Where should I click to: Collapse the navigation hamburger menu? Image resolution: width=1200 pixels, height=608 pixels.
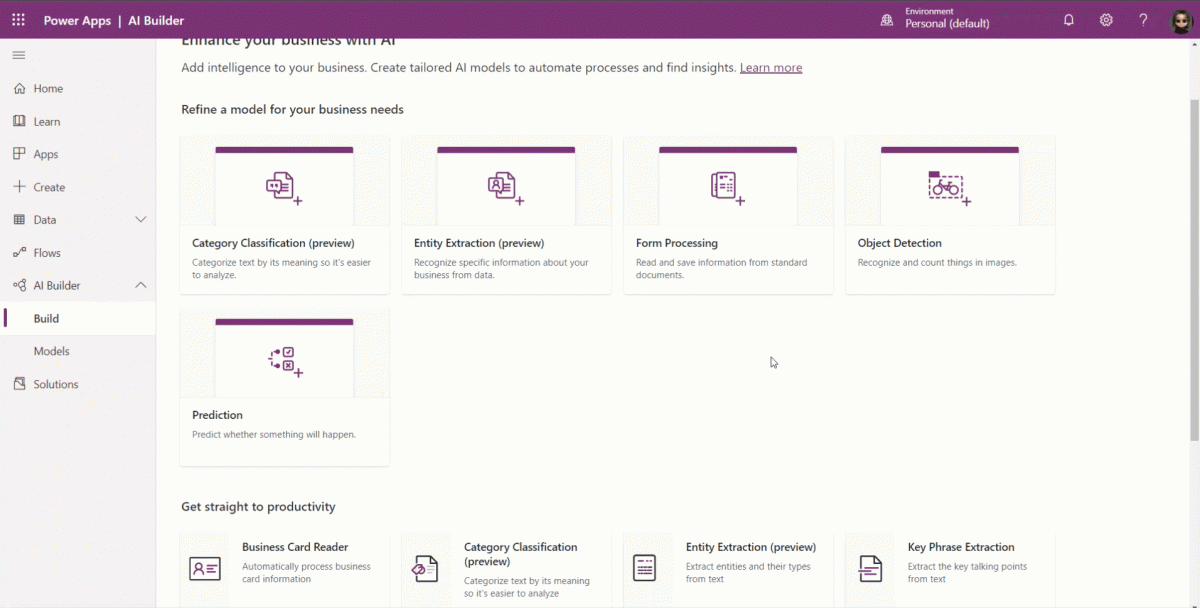[19, 55]
